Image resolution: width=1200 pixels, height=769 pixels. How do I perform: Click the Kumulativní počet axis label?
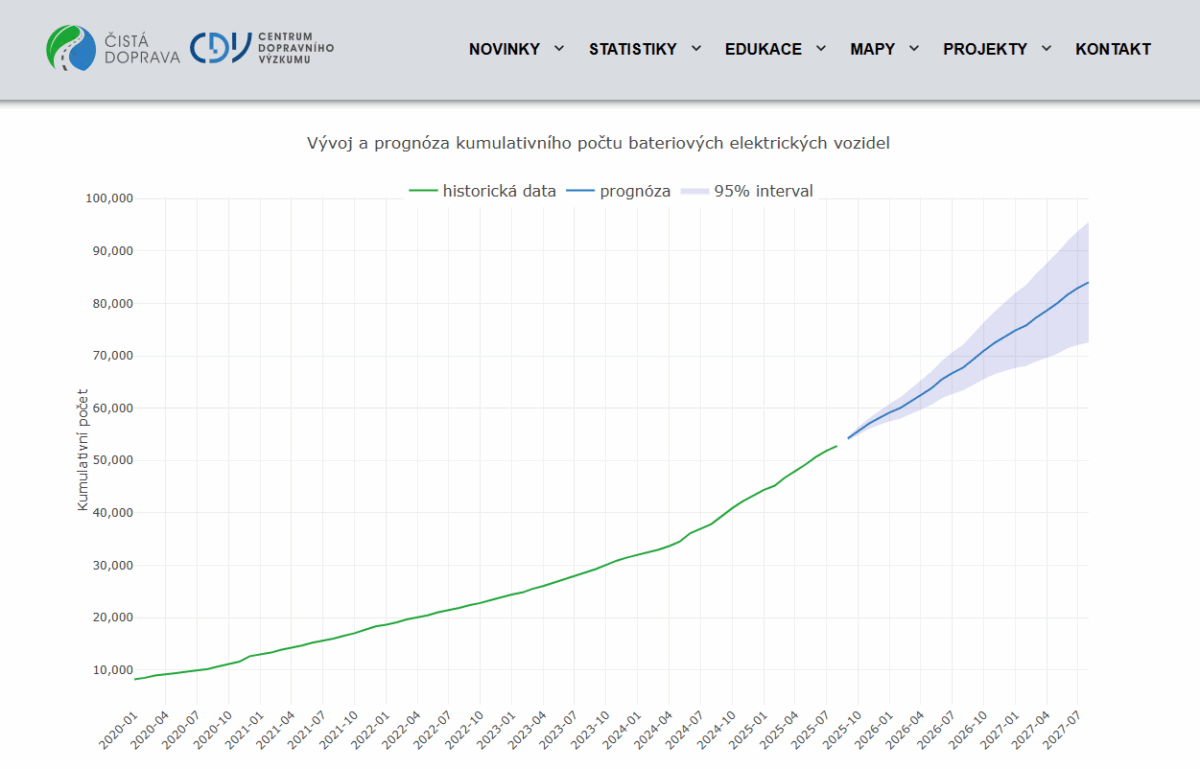83,449
